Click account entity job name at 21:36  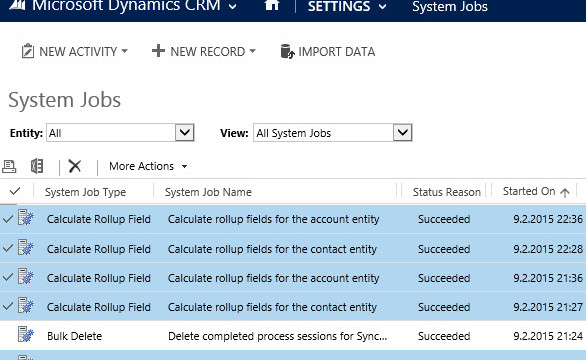point(274,278)
